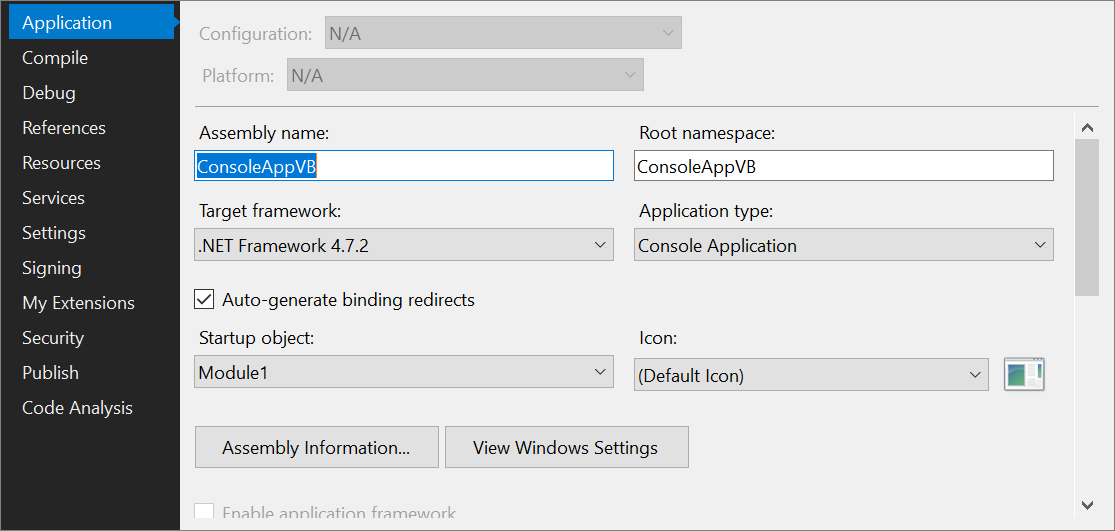
Task: Uncheck Auto-generate binding redirects
Action: pyautogui.click(x=204, y=300)
